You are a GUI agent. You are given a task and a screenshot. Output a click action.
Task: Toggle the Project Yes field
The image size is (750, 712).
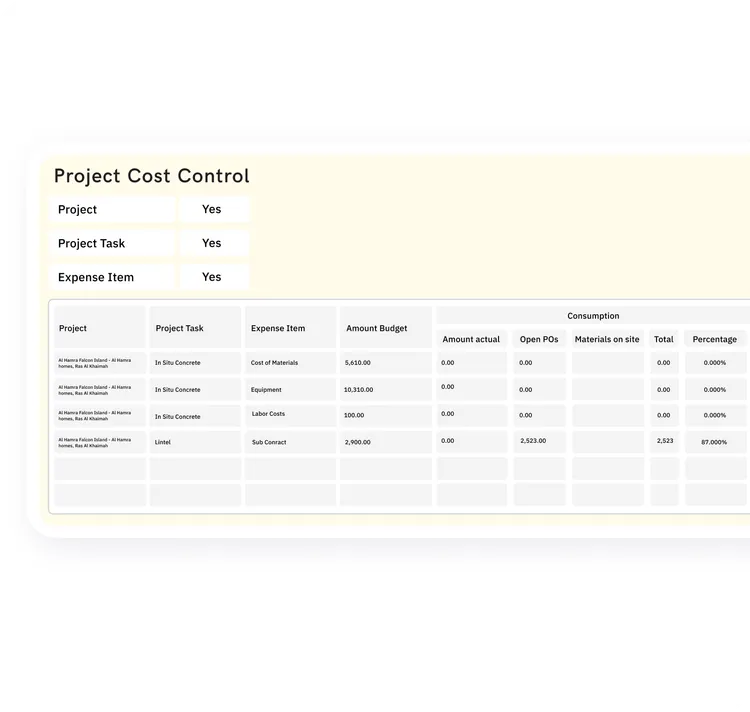point(214,209)
